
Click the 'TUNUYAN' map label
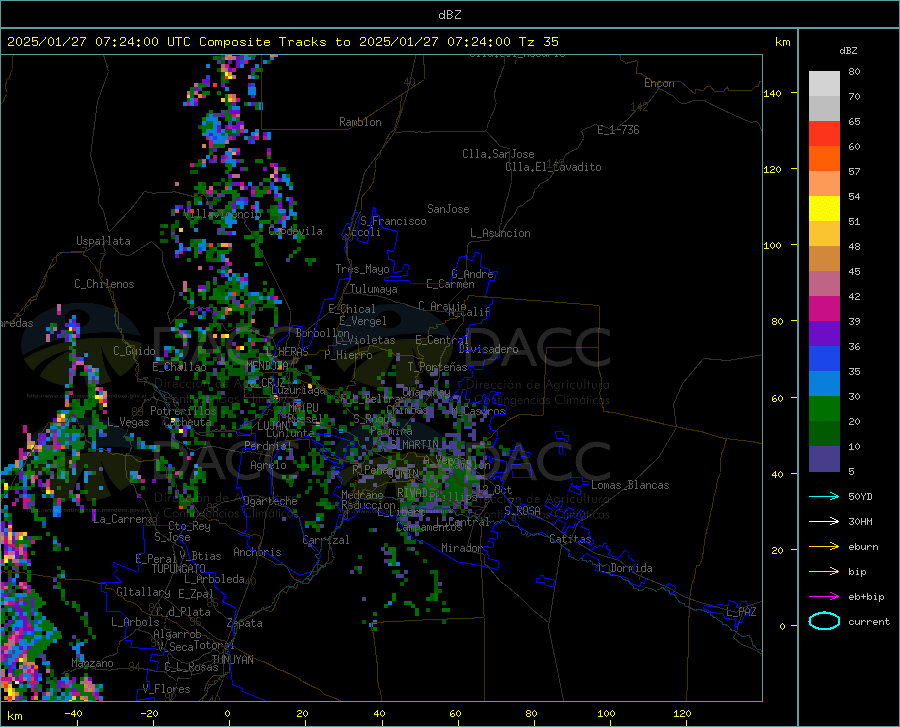(232, 660)
